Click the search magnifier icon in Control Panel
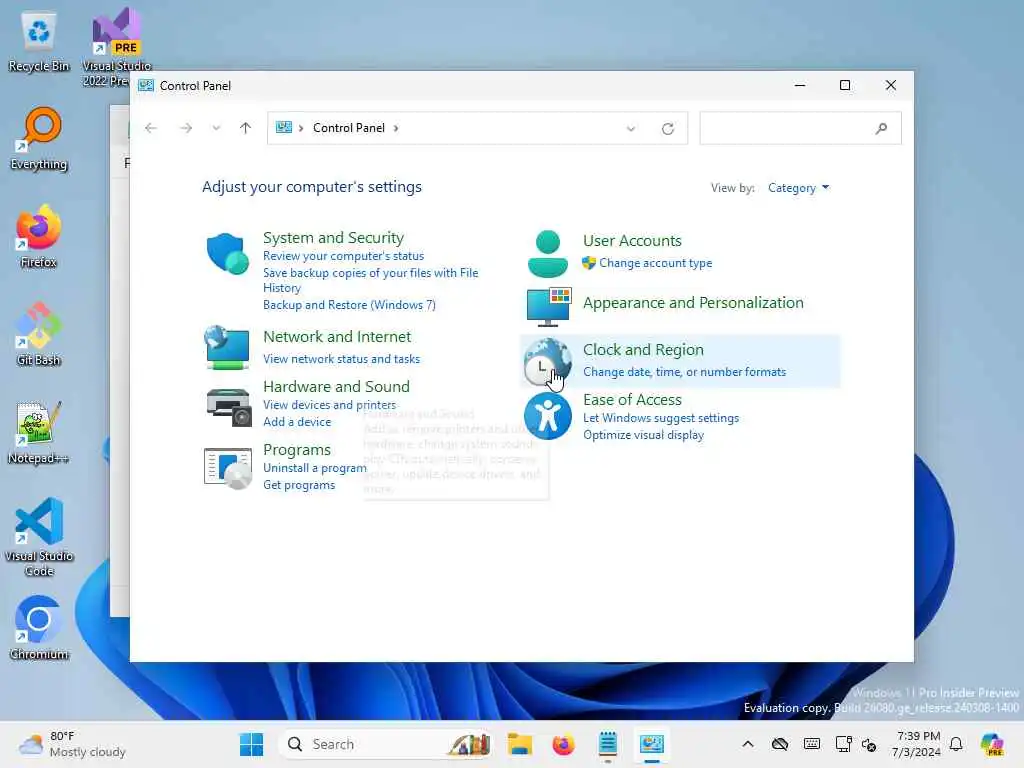 tap(882, 129)
